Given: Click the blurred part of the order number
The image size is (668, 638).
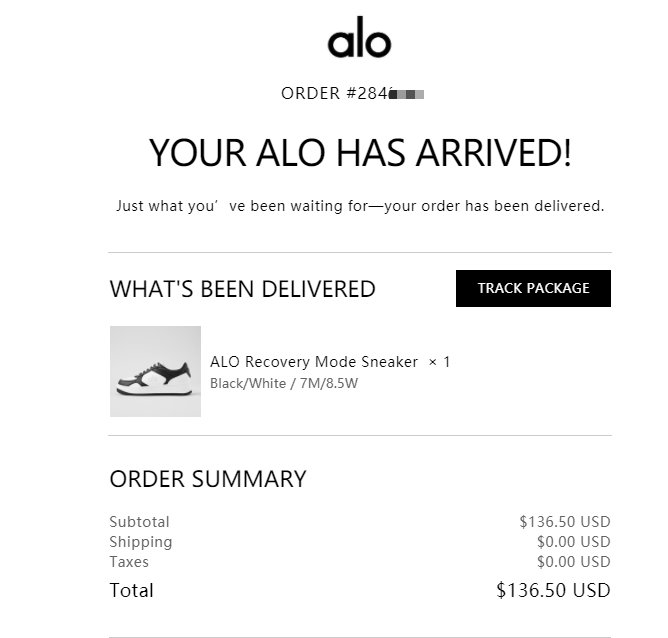Looking at the screenshot, I should coord(408,94).
